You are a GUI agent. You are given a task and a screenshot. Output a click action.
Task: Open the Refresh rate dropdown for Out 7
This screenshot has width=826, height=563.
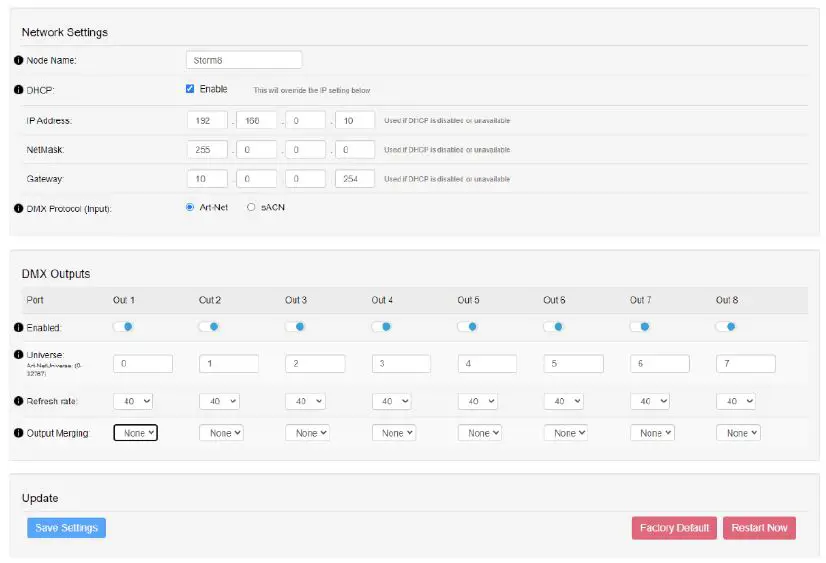(650, 401)
